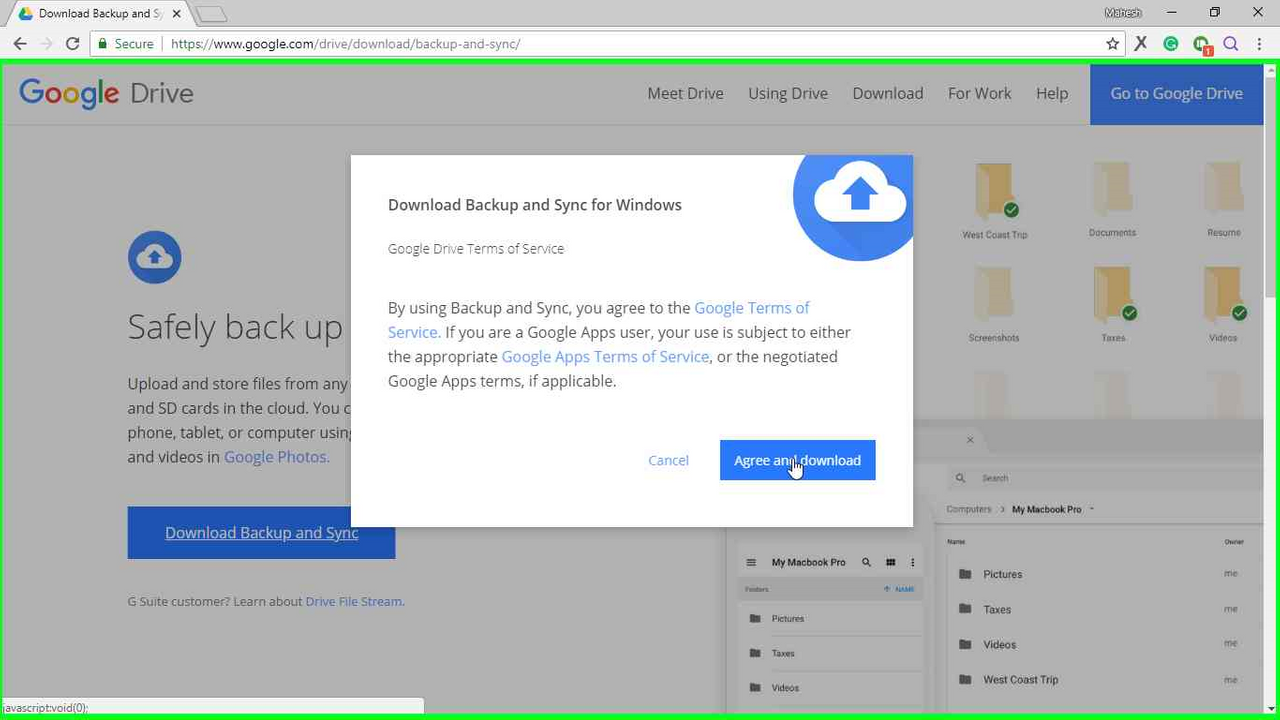The image size is (1280, 720).
Task: Click browser forward arrow
Action: (46, 44)
